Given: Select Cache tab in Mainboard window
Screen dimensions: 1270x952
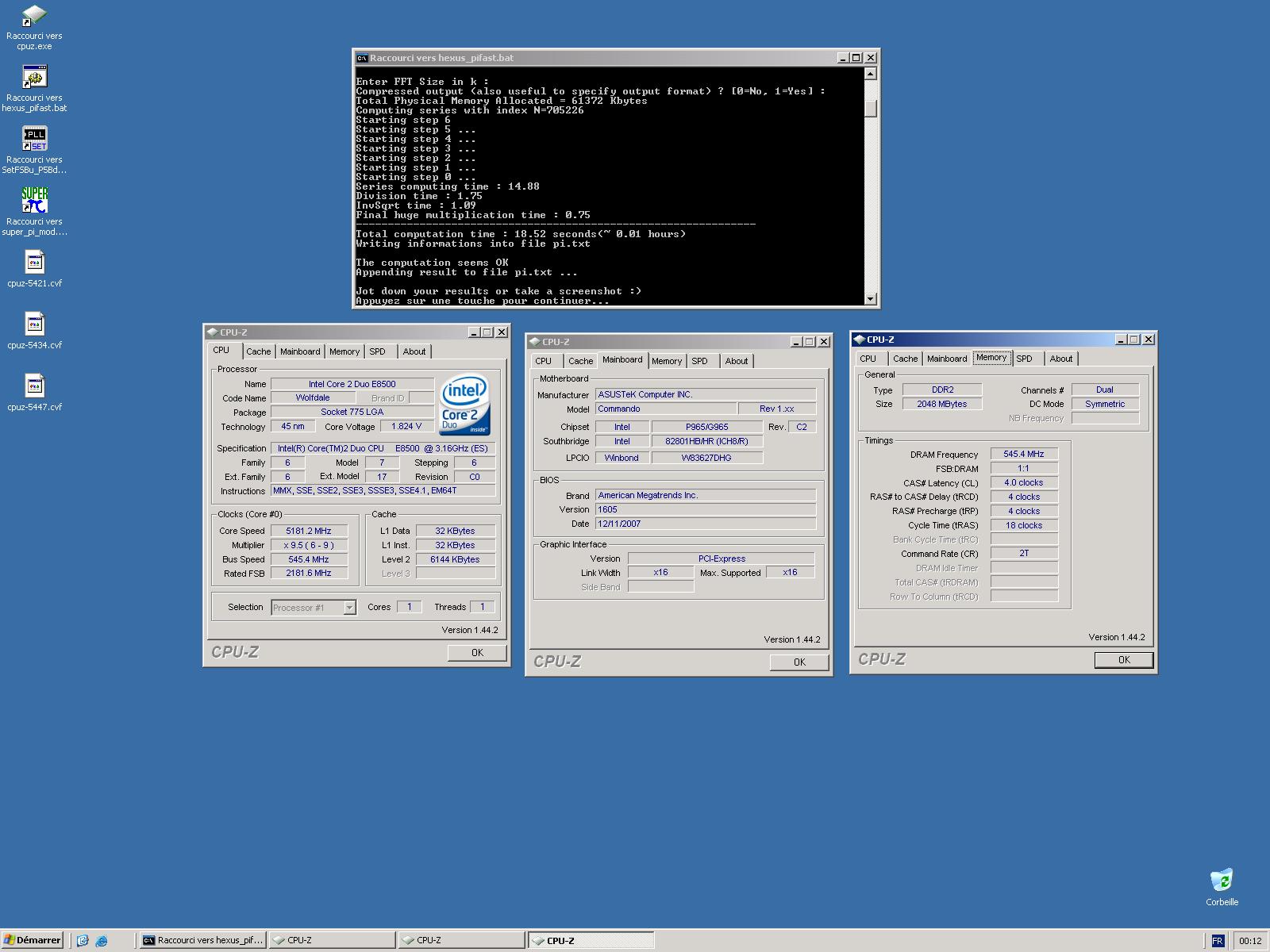Looking at the screenshot, I should click(580, 361).
